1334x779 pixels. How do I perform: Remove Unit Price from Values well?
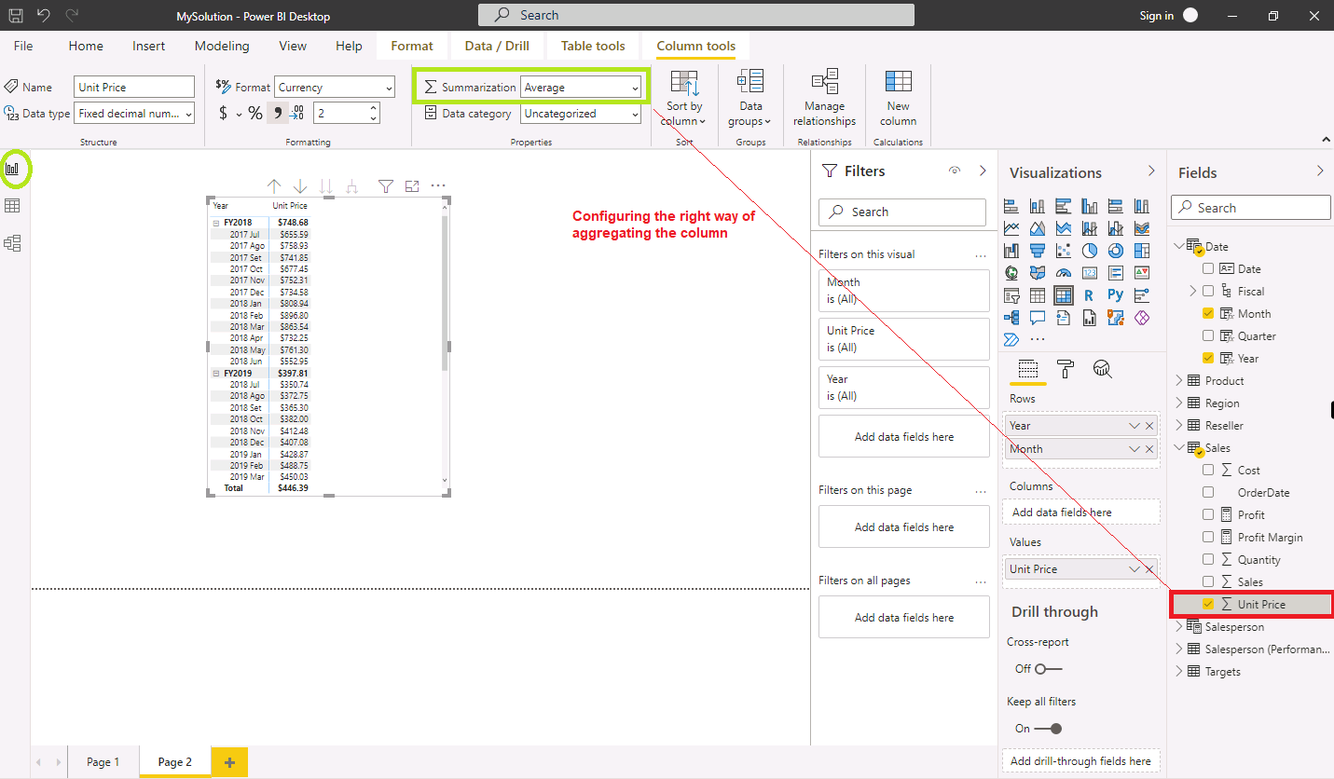(1149, 569)
